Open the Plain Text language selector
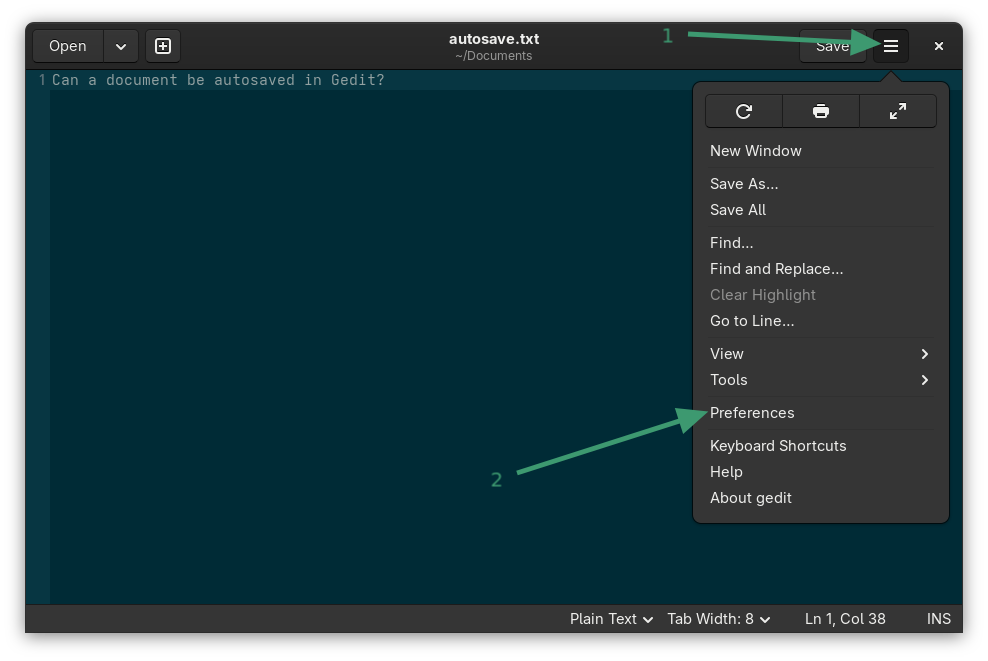Screen dimensions: 988x661 610,618
